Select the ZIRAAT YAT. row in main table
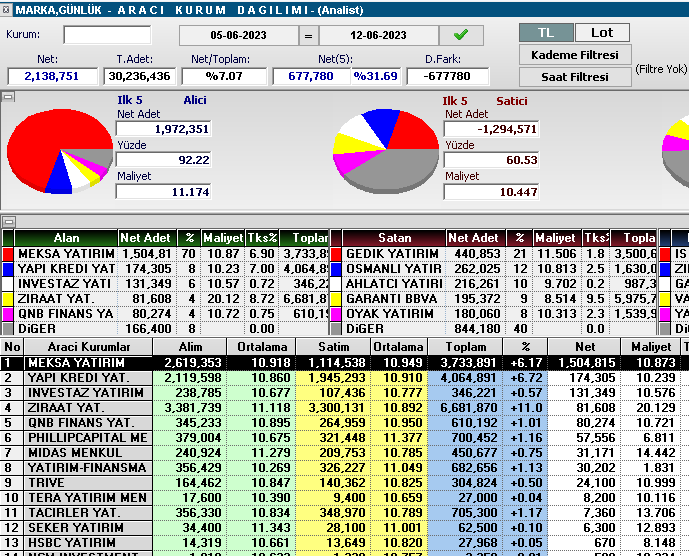The height and width of the screenshot is (556, 689). pos(344,408)
